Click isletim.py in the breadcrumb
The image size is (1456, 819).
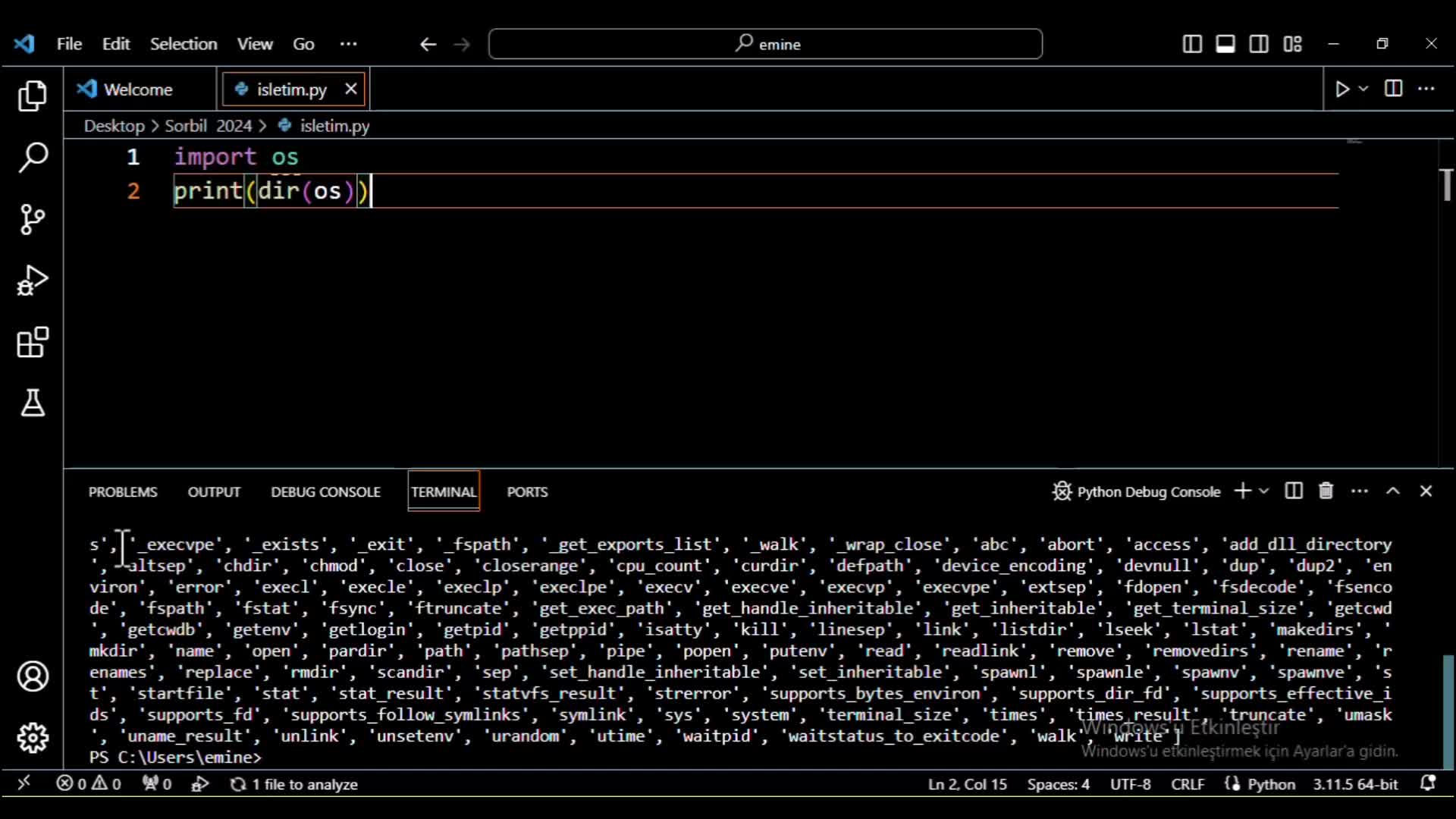pyautogui.click(x=334, y=126)
